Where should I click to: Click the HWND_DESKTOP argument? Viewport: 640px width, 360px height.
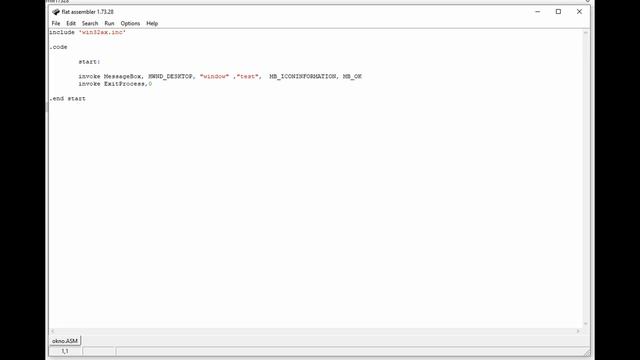(170, 77)
